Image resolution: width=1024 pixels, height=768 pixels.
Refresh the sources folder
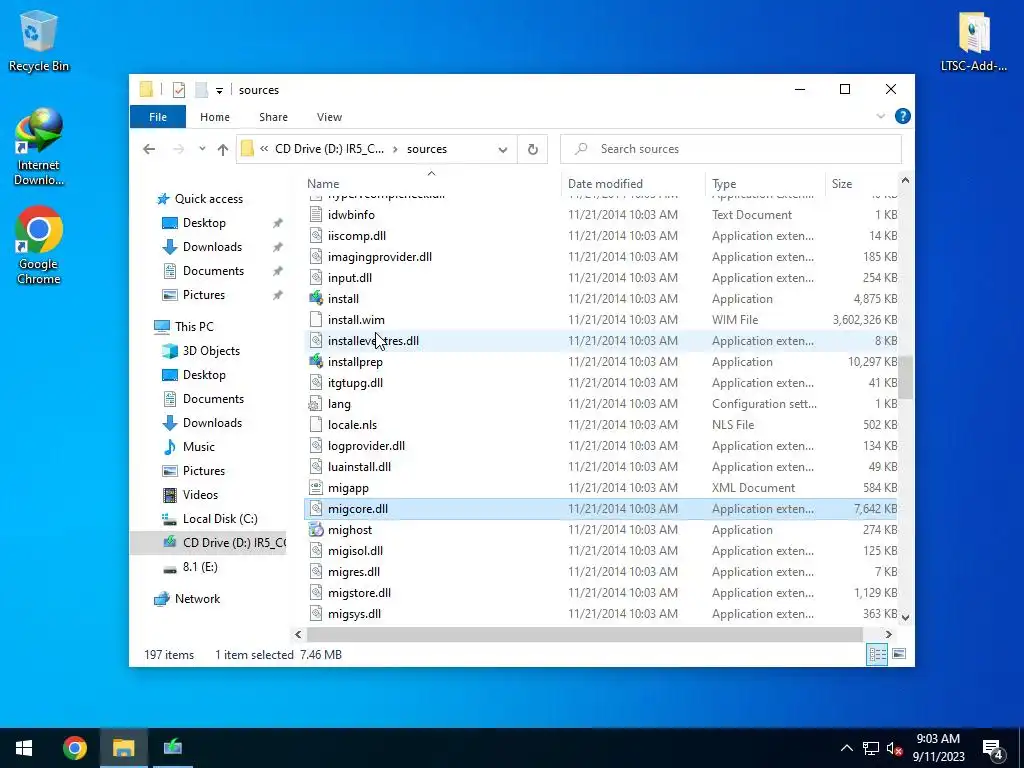tap(533, 150)
